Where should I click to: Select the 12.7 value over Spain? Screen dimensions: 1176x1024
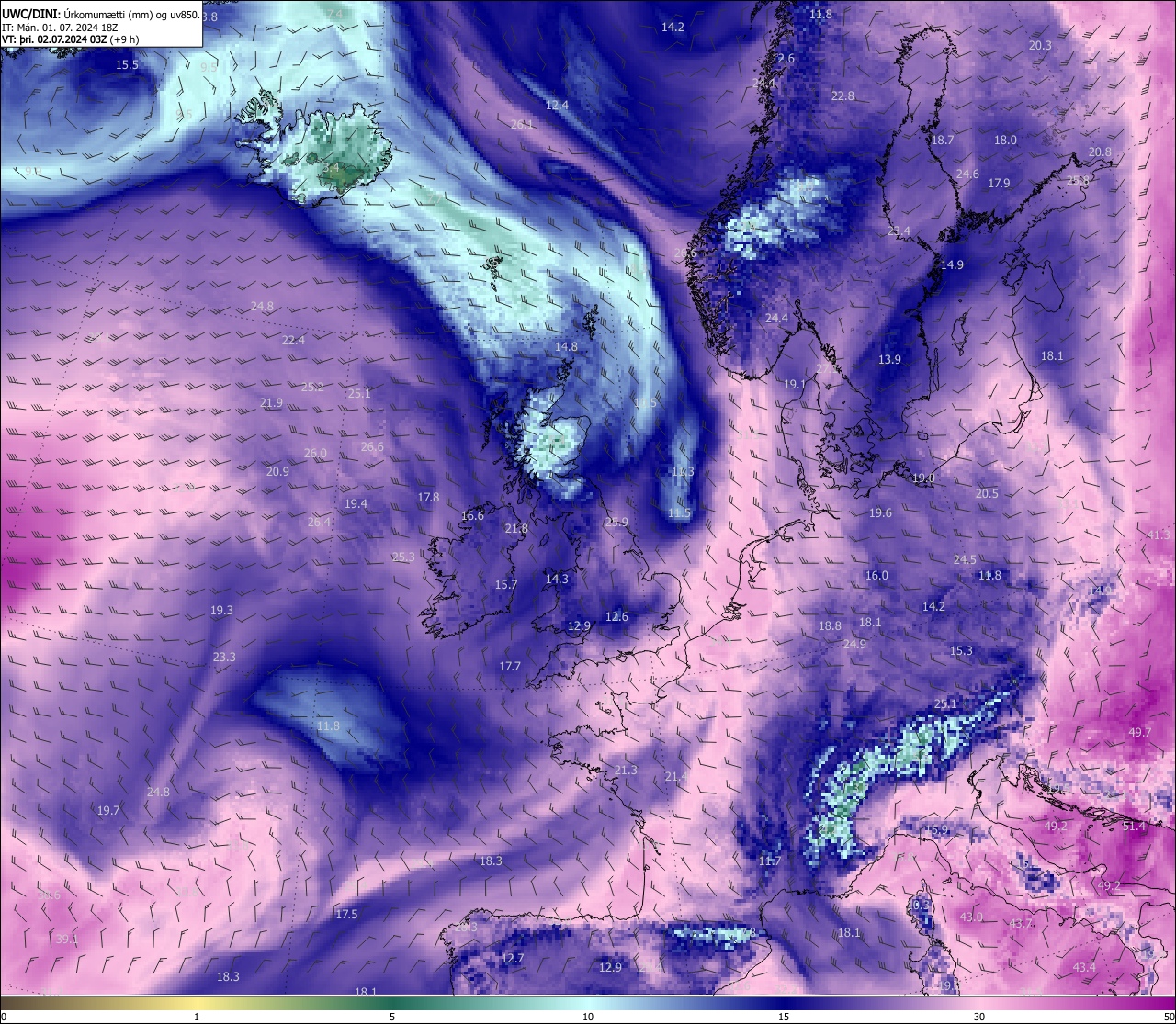click(x=513, y=958)
